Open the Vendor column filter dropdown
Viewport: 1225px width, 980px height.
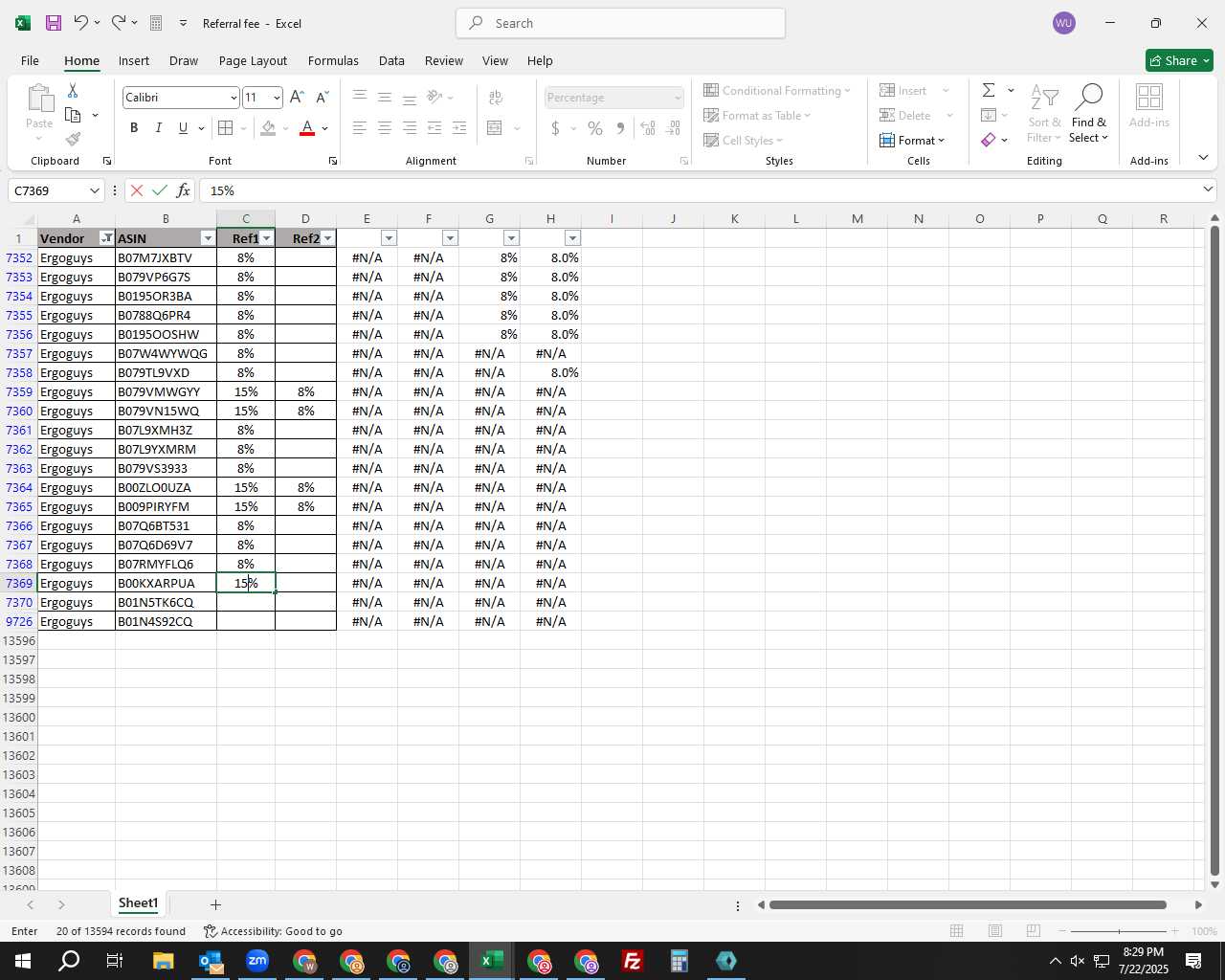(107, 238)
